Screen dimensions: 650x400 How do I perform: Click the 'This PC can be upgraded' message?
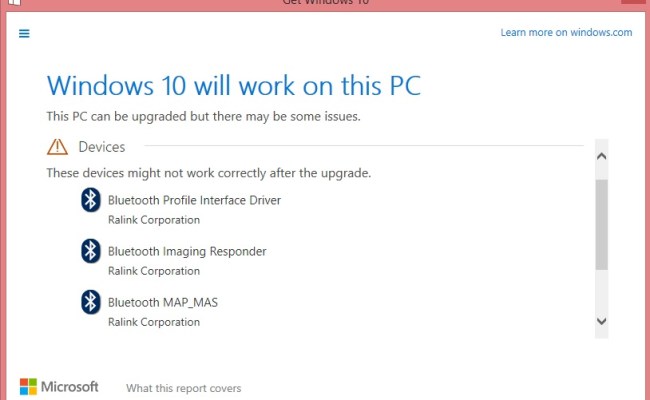coord(203,116)
